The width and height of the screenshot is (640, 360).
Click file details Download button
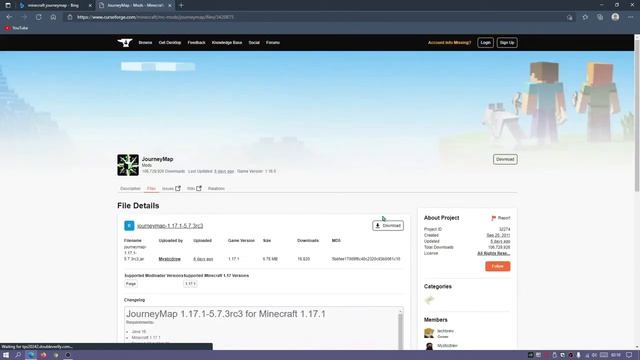388,225
